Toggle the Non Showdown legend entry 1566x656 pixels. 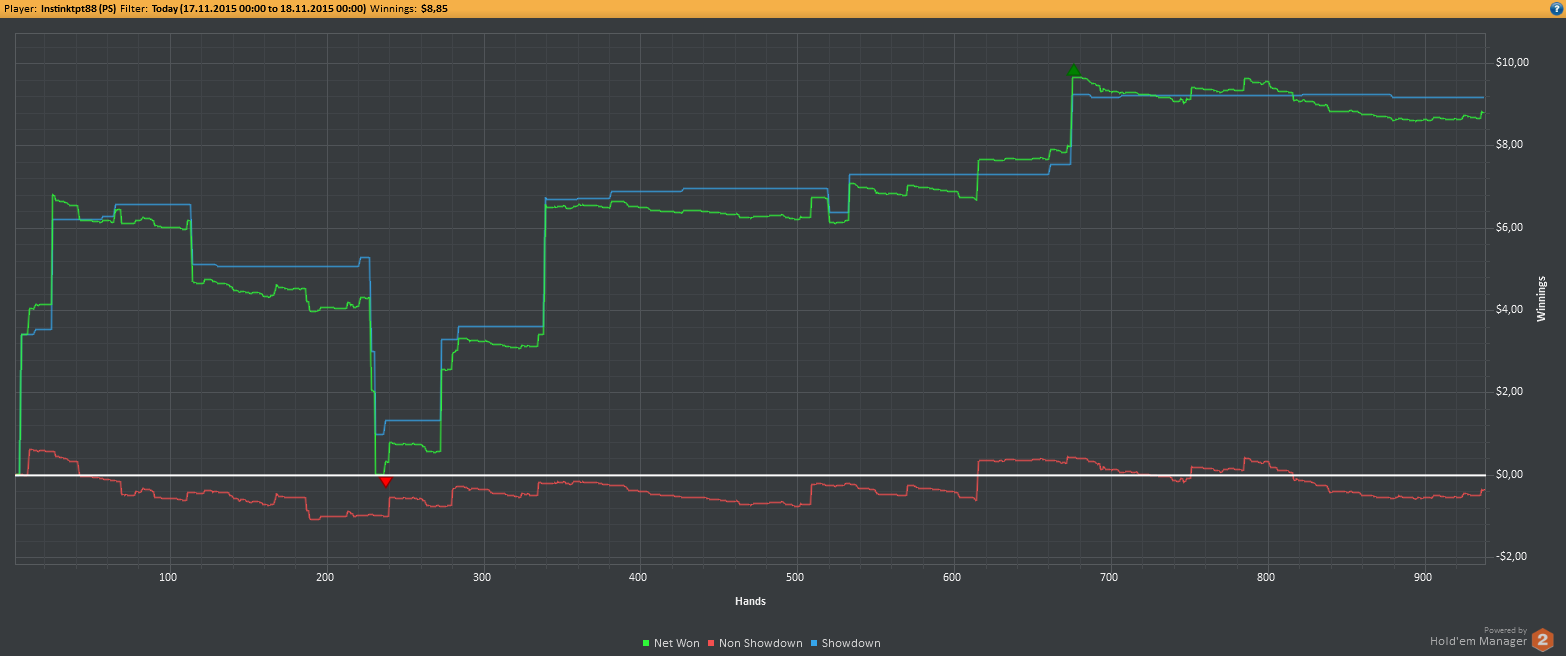[755, 643]
